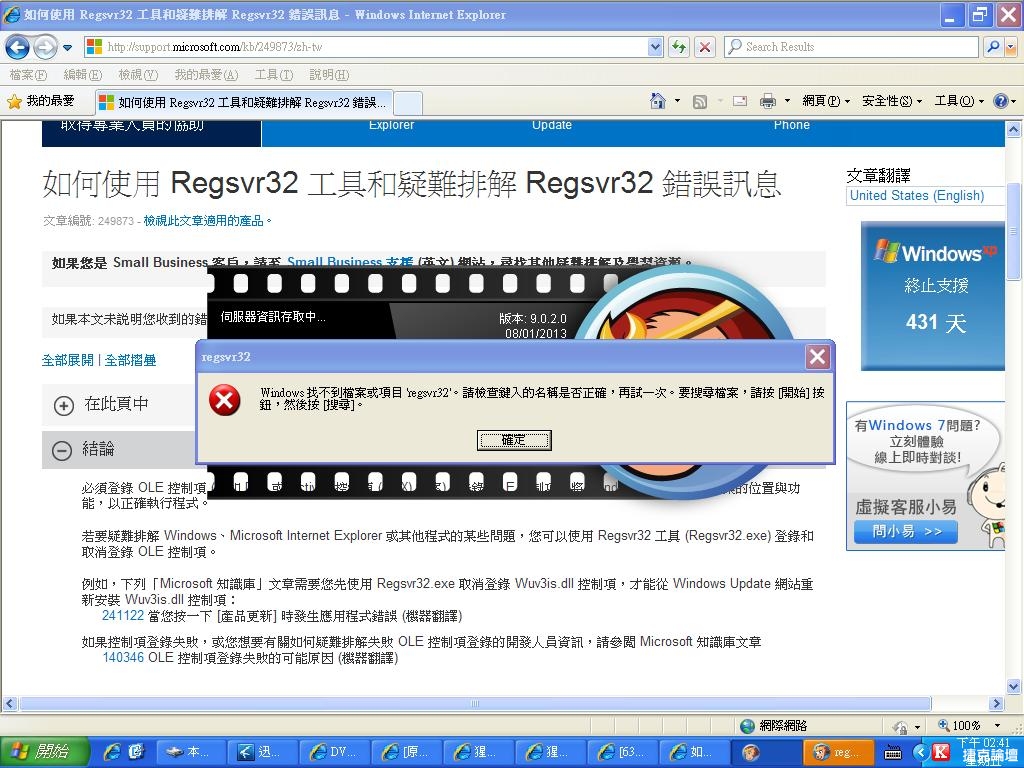Open the 我的最愛 favorites star button
The width and height of the screenshot is (1024, 768).
point(40,101)
